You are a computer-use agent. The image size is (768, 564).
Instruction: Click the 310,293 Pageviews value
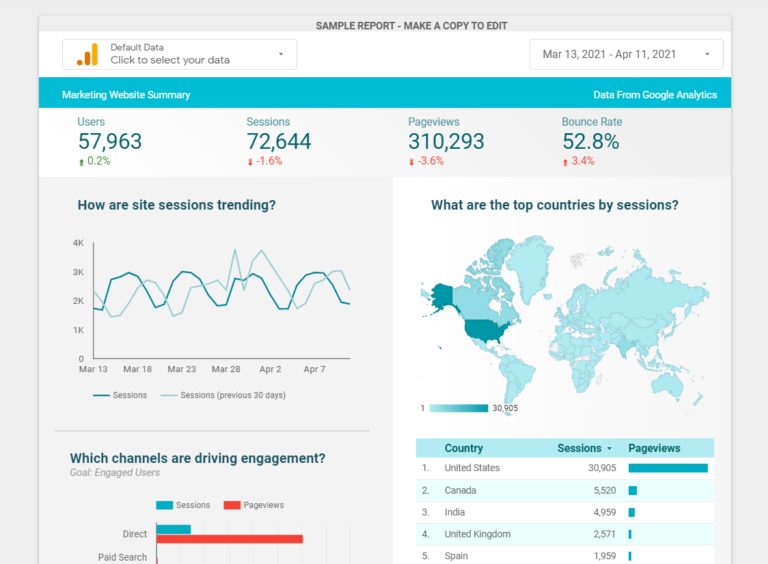tap(446, 141)
